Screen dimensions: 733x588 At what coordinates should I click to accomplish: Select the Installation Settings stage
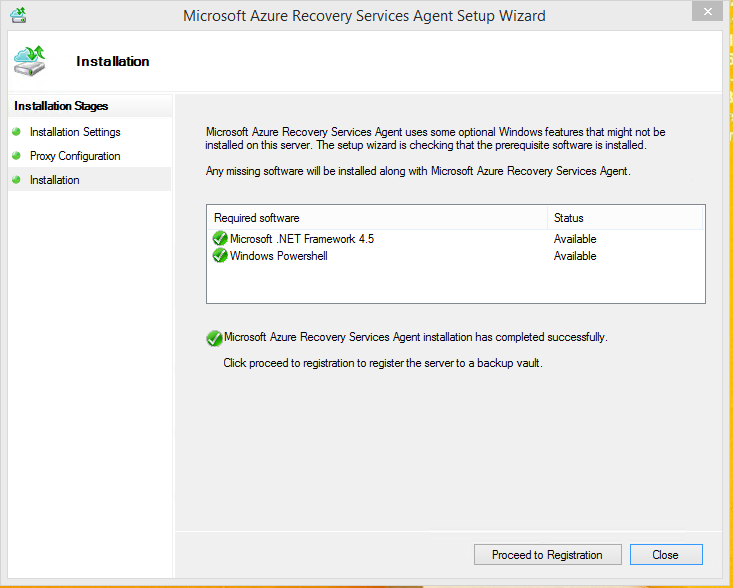75,132
